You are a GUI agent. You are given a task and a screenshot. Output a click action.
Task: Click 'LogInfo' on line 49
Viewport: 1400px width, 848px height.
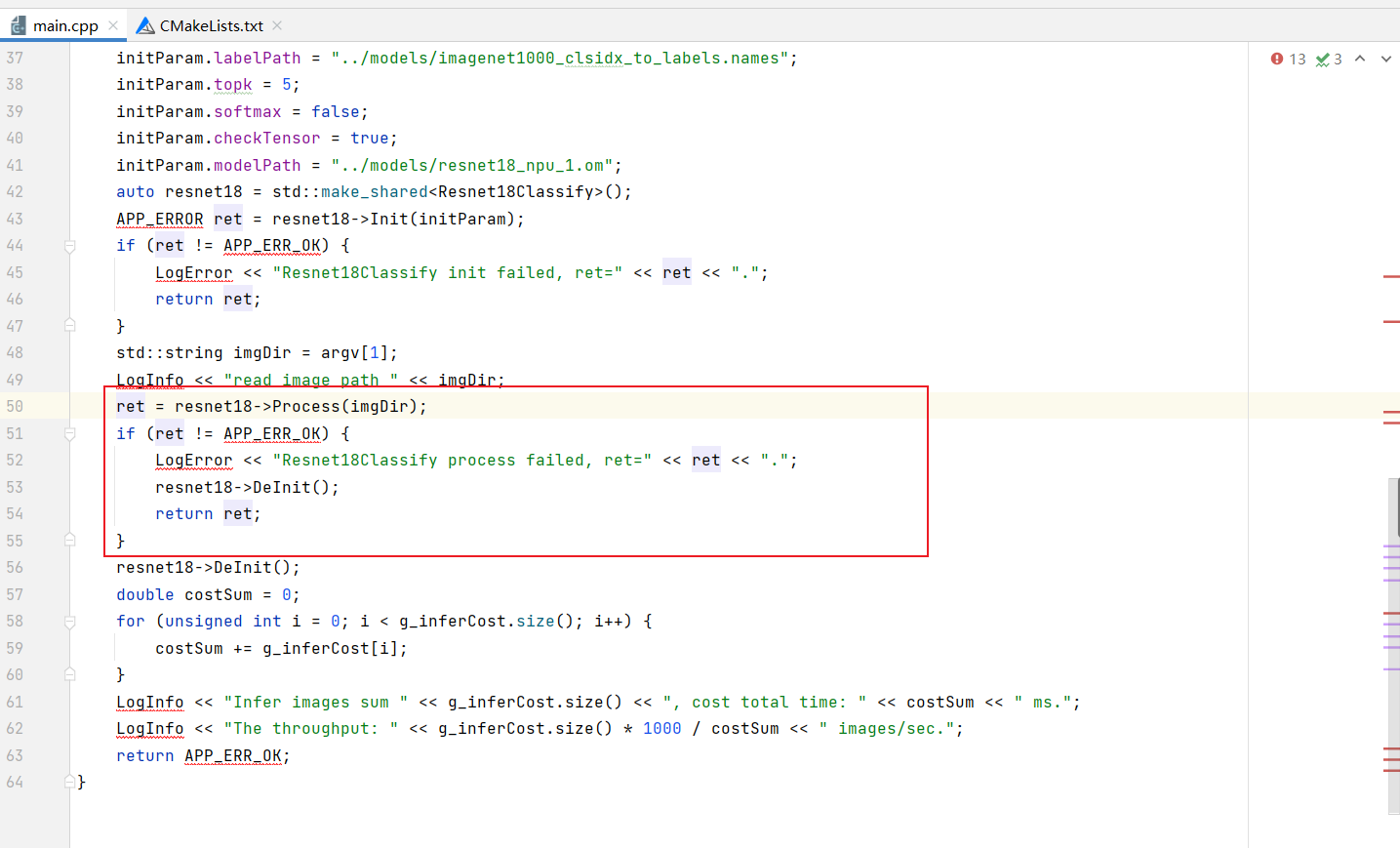pos(150,381)
